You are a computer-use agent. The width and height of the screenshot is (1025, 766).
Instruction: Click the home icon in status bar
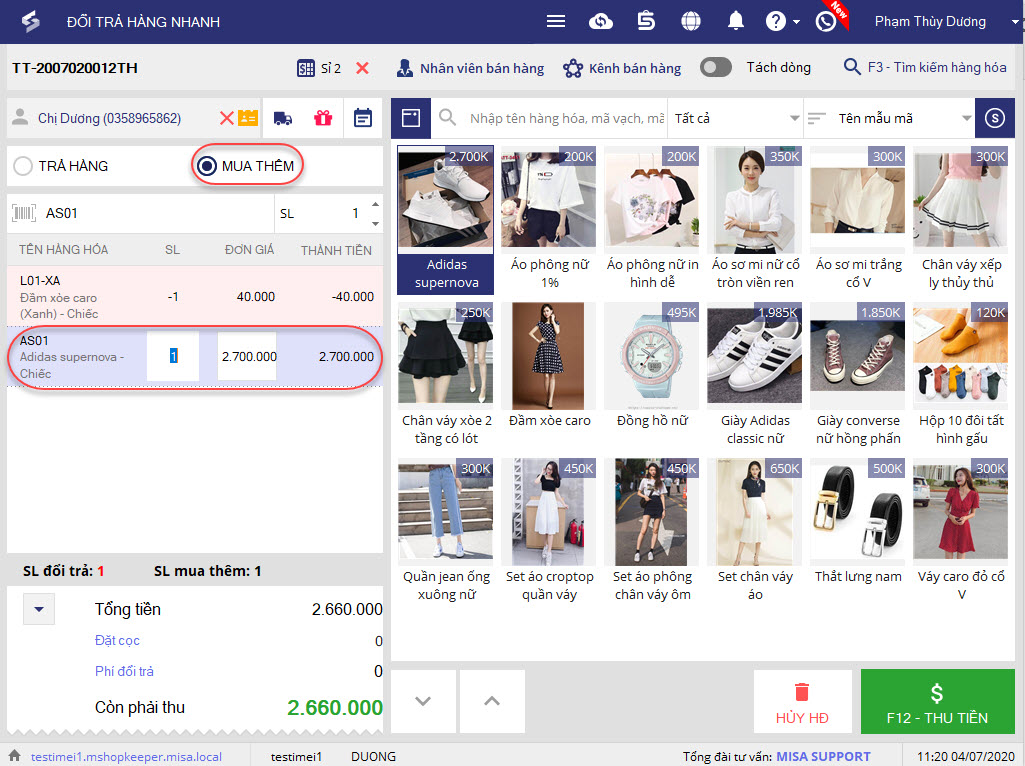coord(14,756)
